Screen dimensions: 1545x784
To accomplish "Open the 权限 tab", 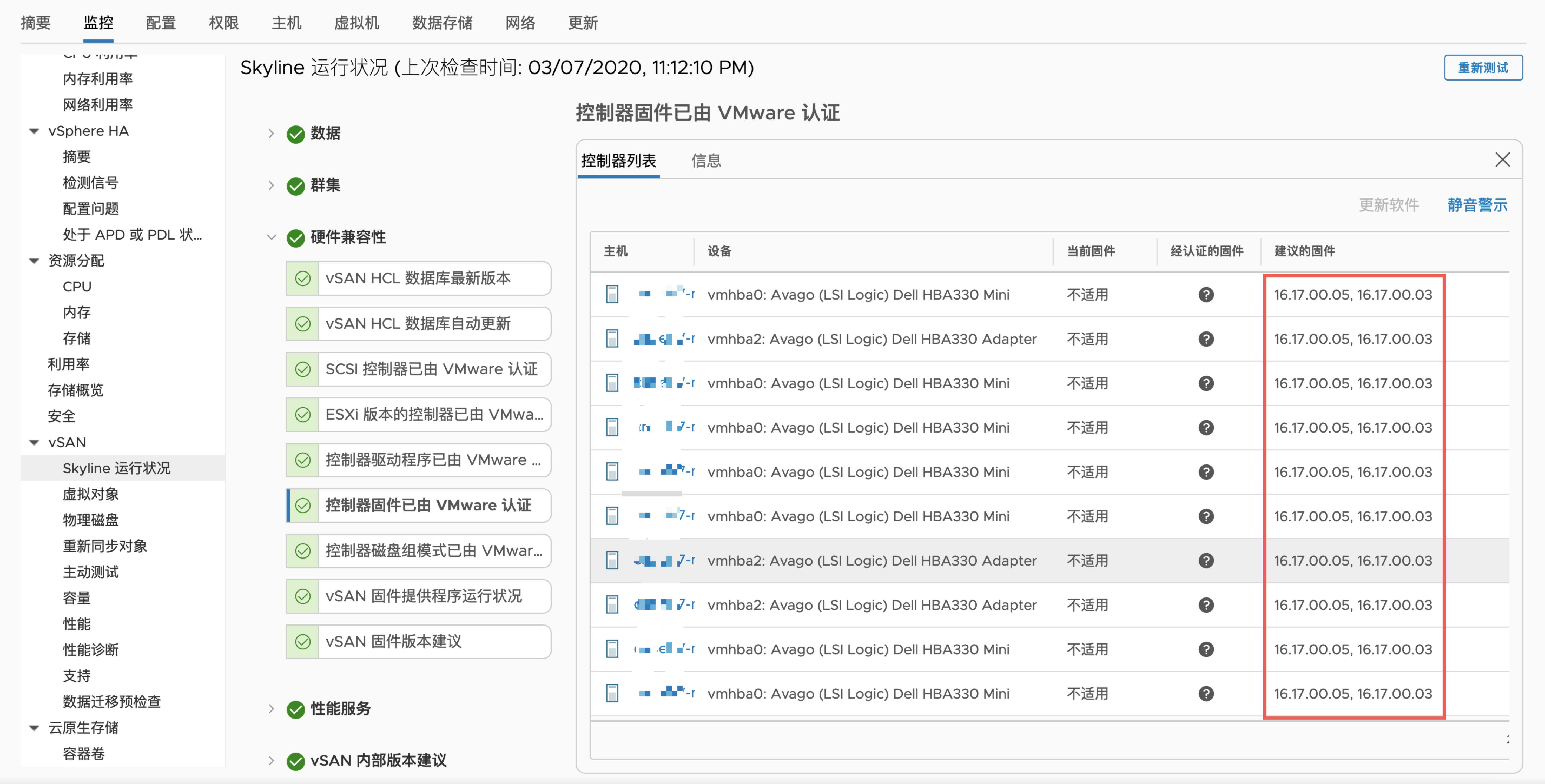I will point(224,23).
